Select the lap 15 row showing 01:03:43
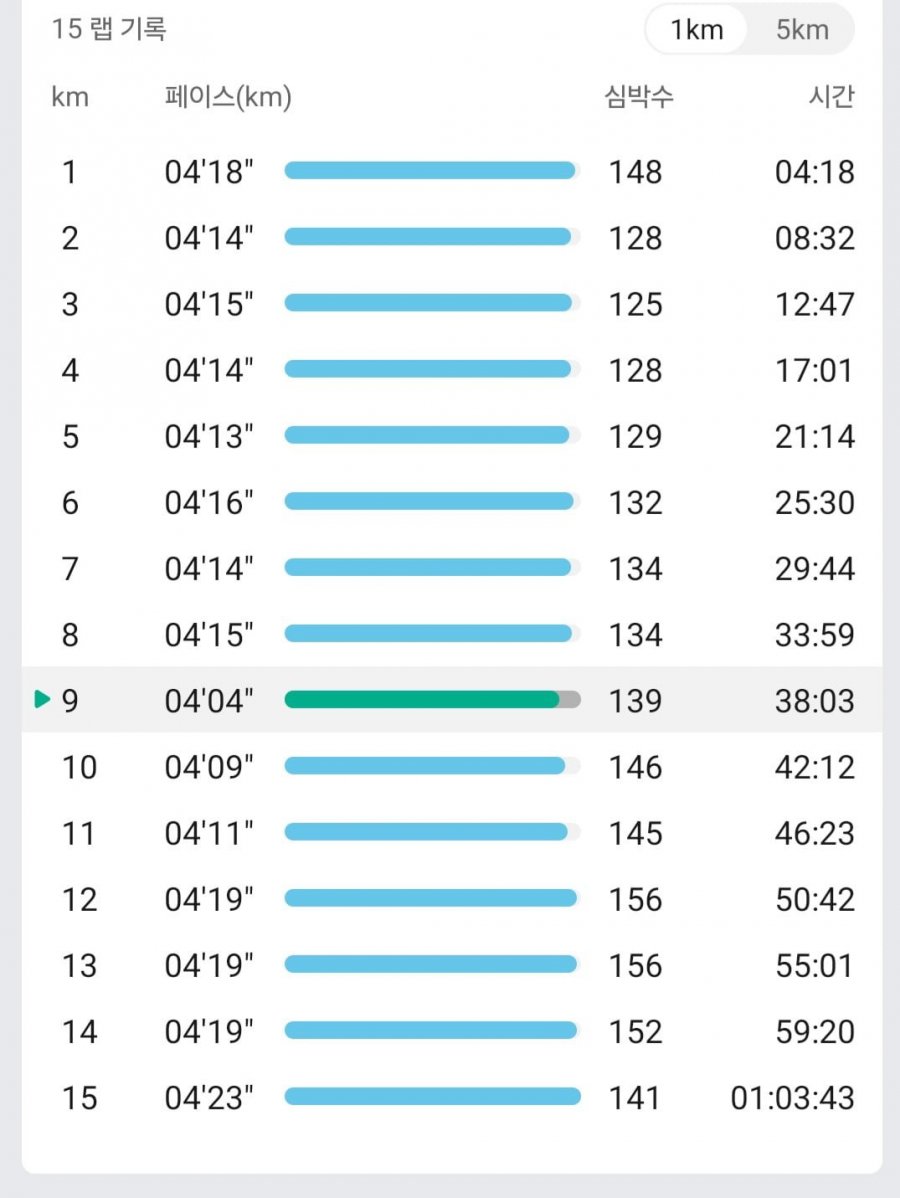This screenshot has width=900, height=1198. 452,1097
